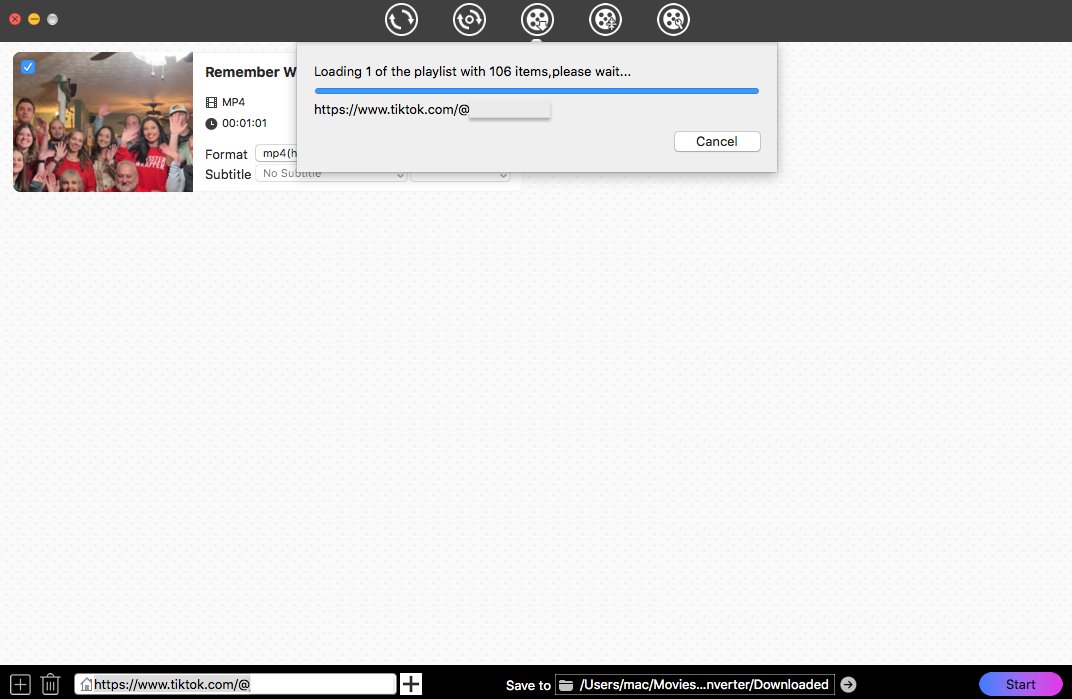This screenshot has width=1072, height=699.
Task: Click the 00:01:01 duration text
Action: tap(244, 123)
